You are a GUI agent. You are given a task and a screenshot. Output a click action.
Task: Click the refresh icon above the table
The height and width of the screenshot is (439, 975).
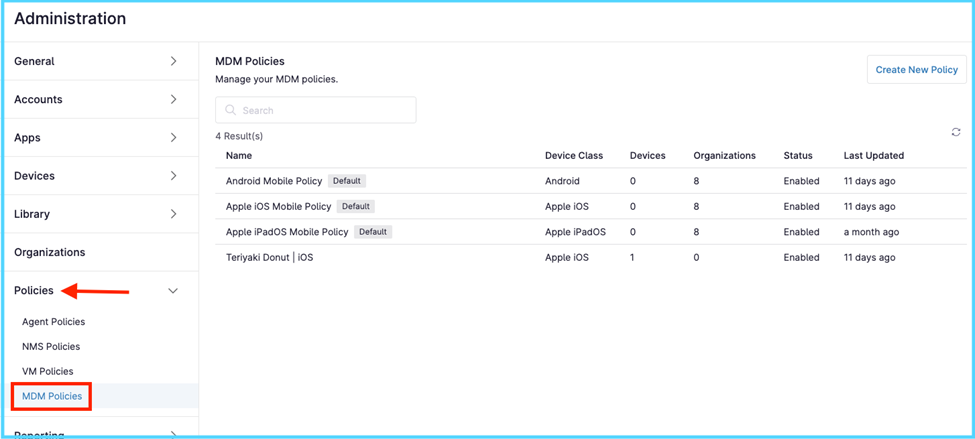tap(955, 132)
